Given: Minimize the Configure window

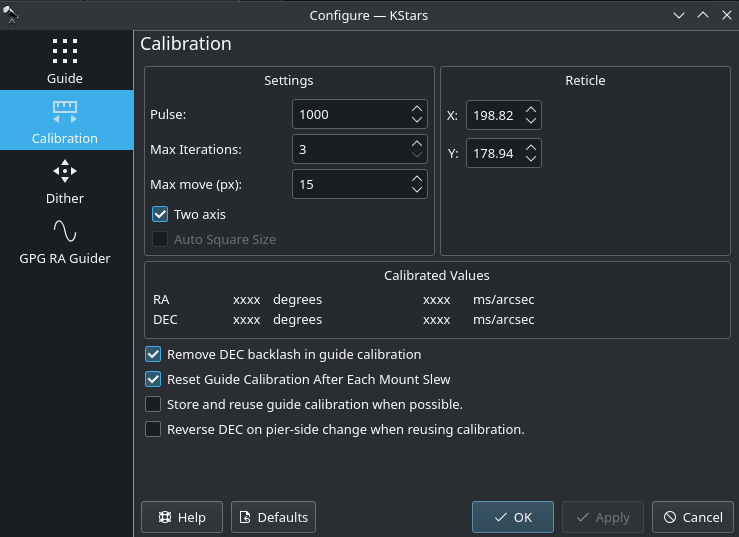Looking at the screenshot, I should pos(679,15).
